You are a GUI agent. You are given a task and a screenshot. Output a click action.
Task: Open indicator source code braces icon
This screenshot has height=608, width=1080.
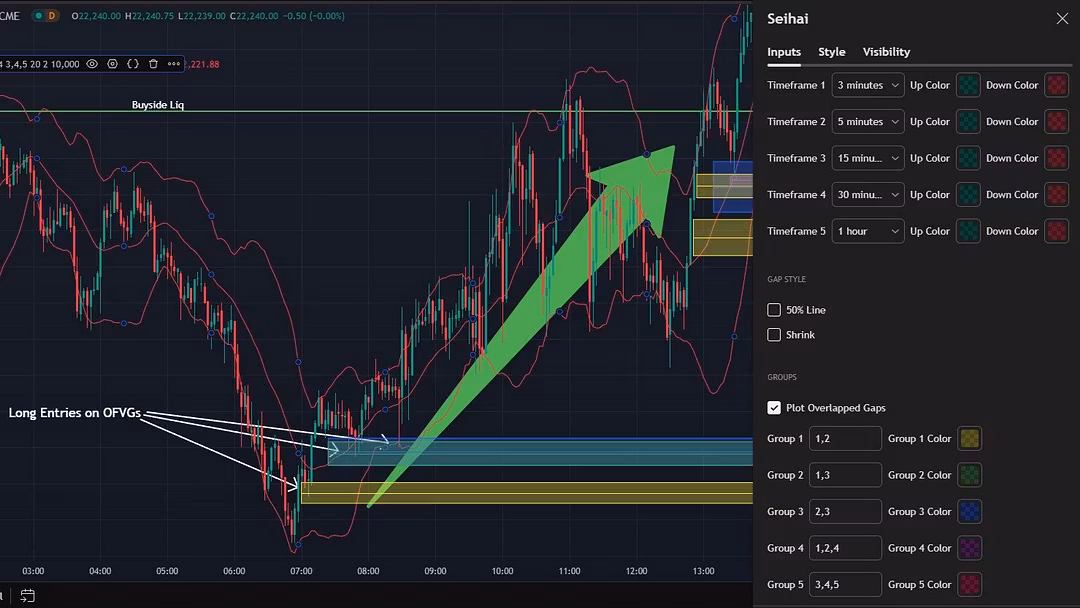point(132,63)
